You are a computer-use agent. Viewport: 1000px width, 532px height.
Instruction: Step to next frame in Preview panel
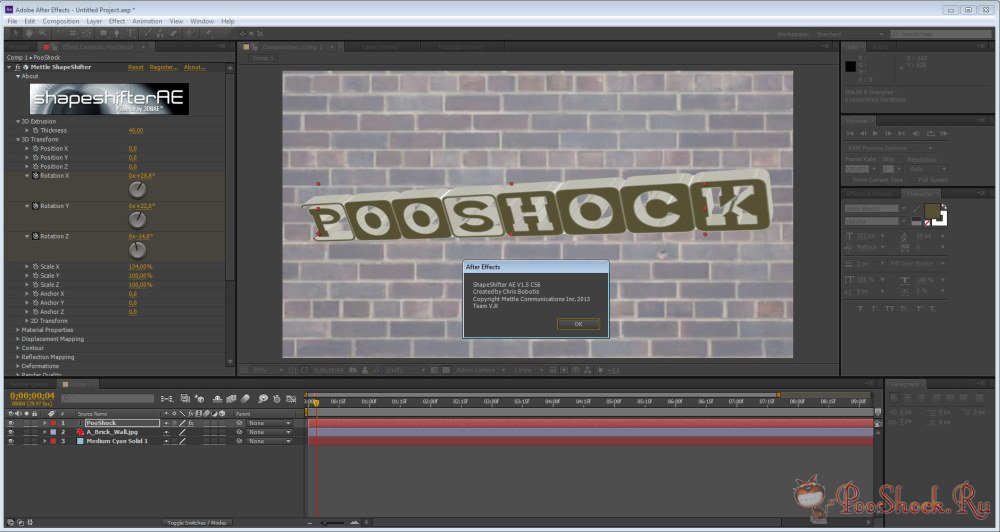pos(888,133)
